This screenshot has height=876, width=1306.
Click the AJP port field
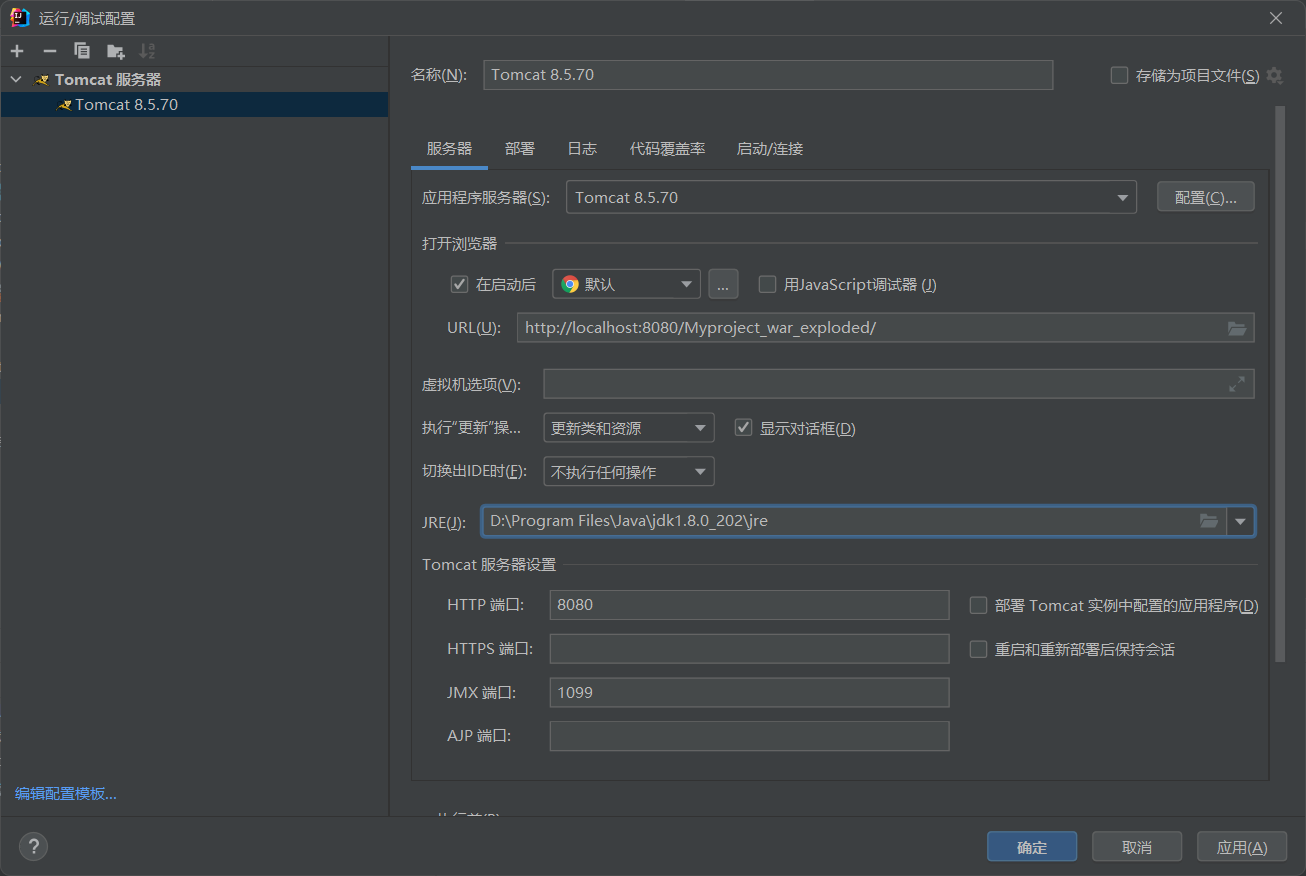pyautogui.click(x=749, y=736)
